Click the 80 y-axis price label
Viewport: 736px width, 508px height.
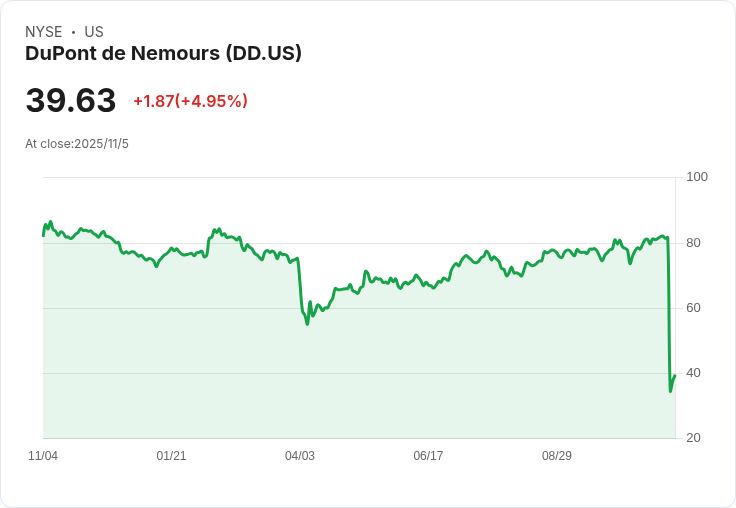(x=693, y=243)
